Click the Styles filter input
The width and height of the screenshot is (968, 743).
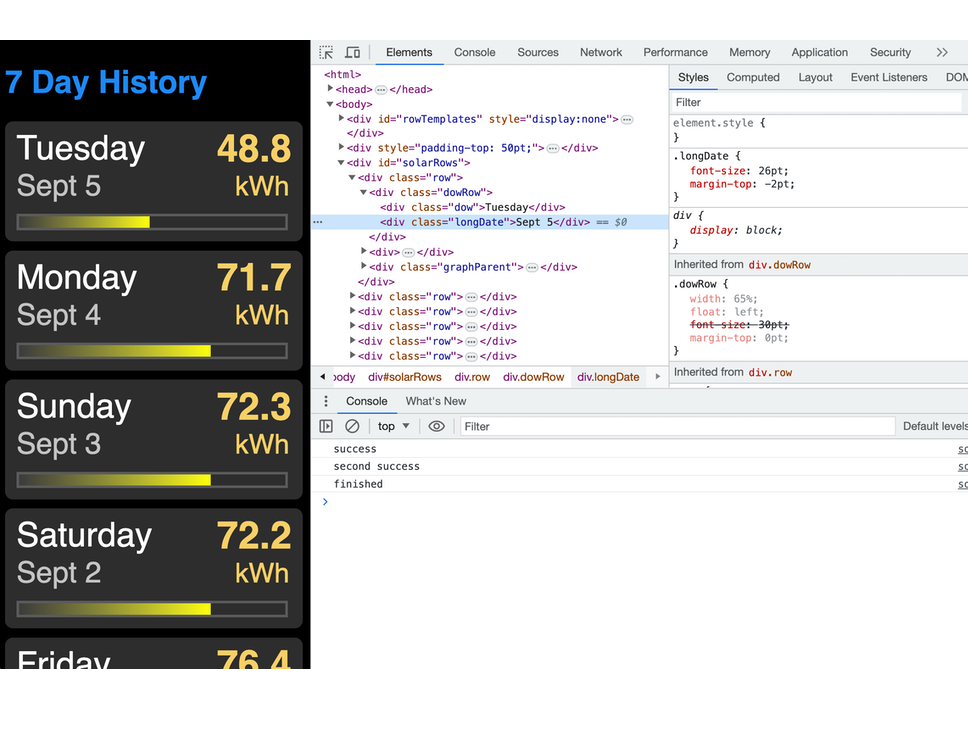pos(816,102)
